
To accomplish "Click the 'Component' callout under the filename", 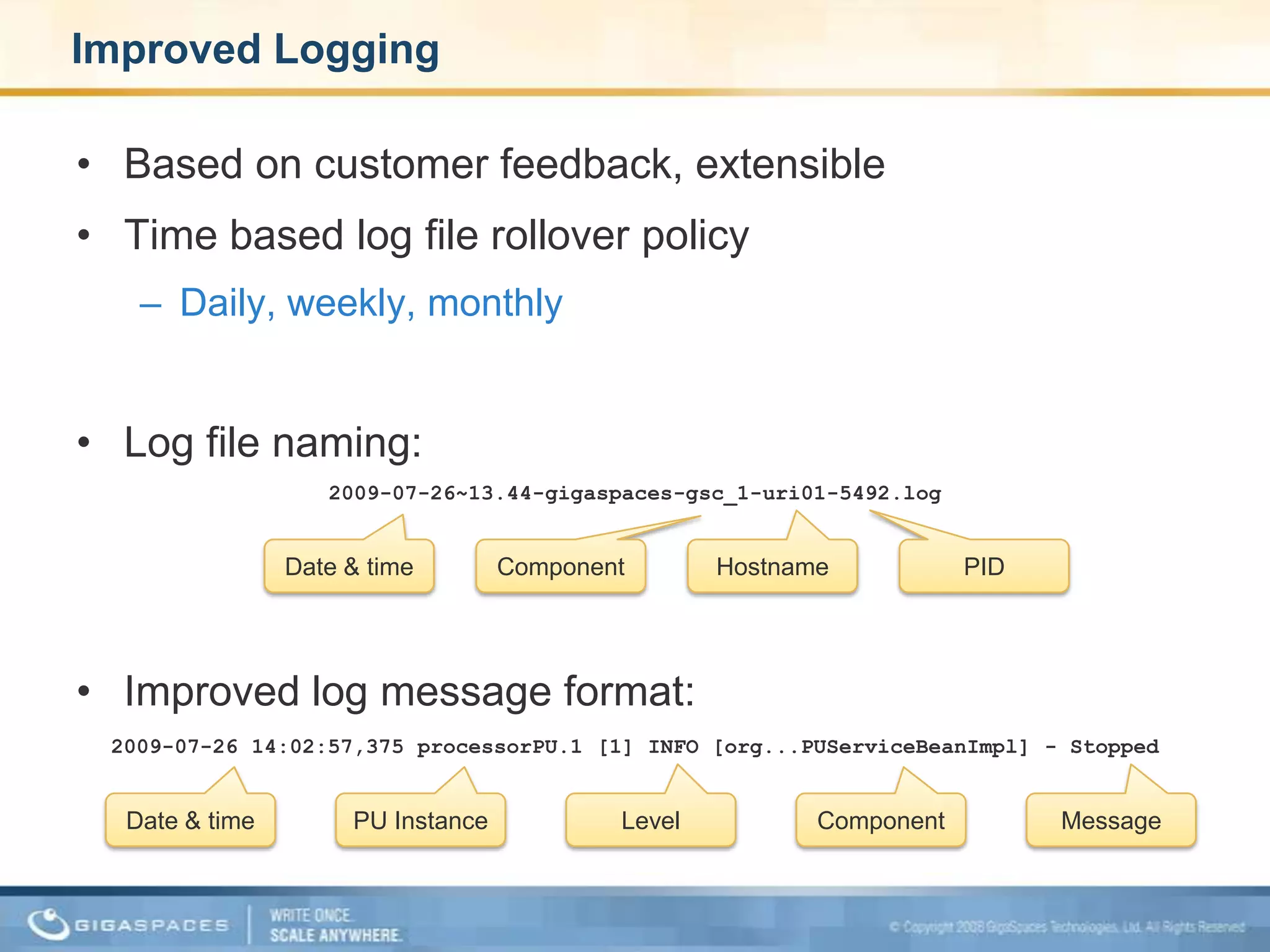I will pyautogui.click(x=561, y=566).
